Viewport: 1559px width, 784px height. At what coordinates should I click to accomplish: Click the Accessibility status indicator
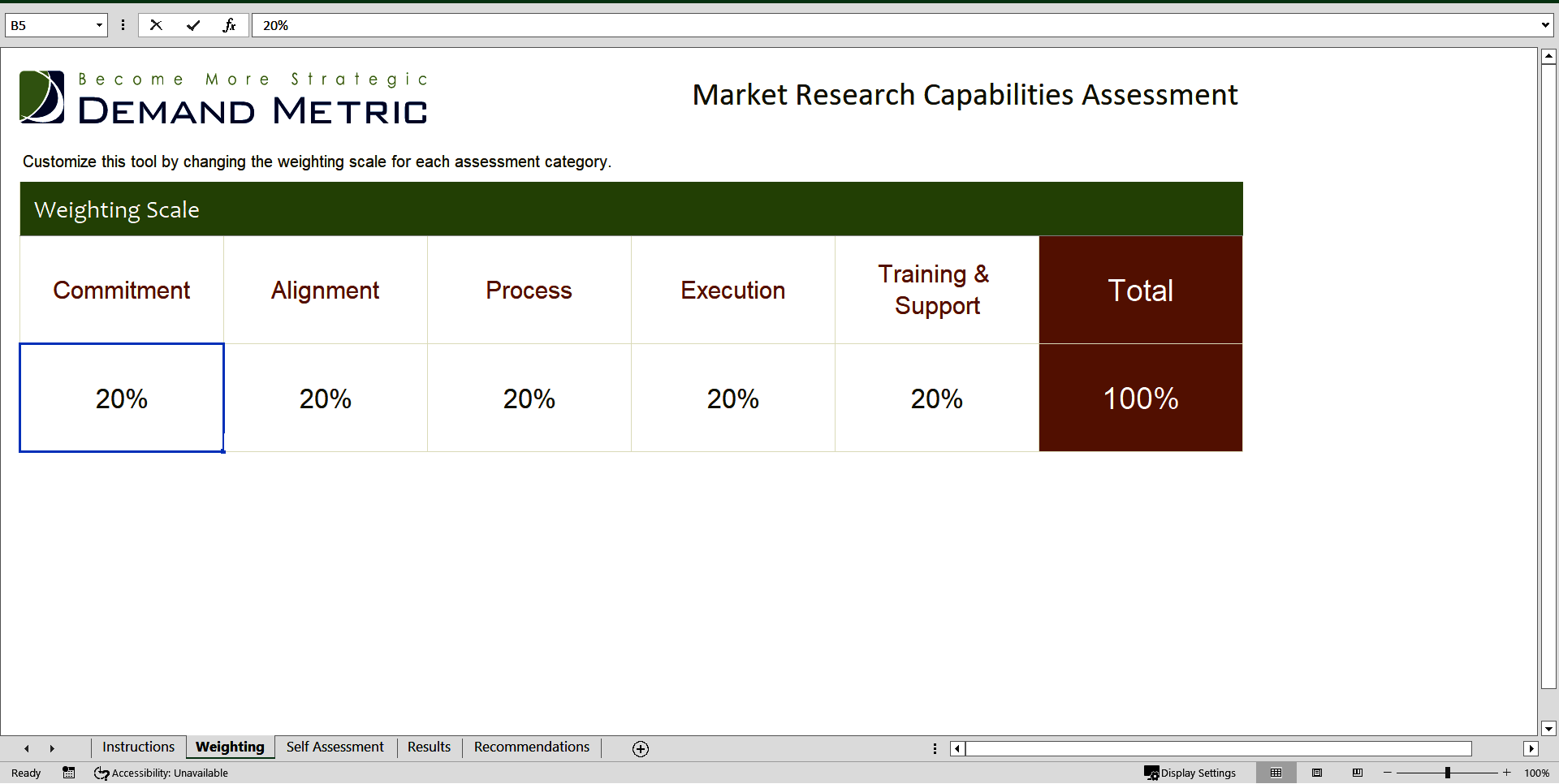160,773
